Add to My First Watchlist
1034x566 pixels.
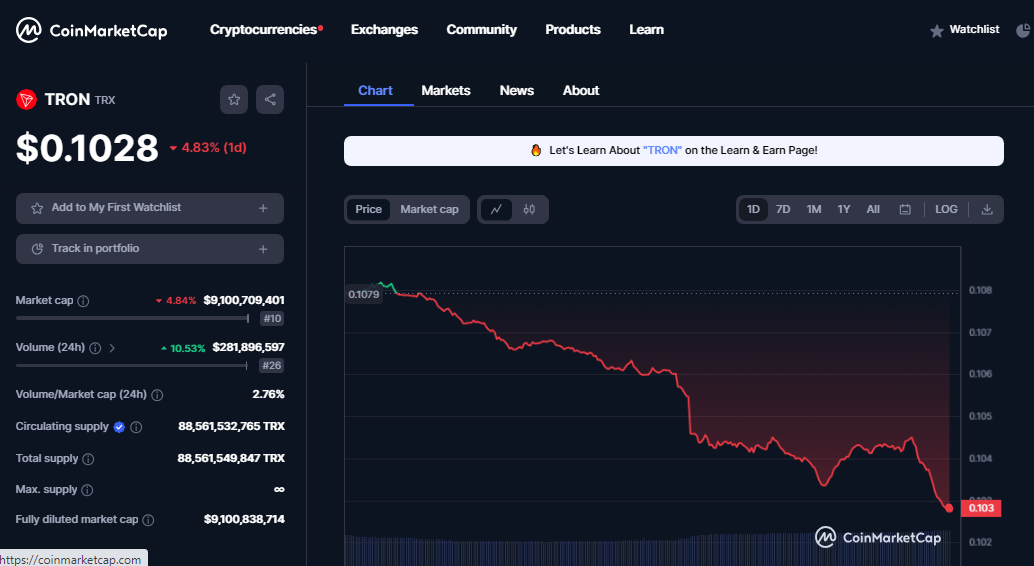point(150,208)
